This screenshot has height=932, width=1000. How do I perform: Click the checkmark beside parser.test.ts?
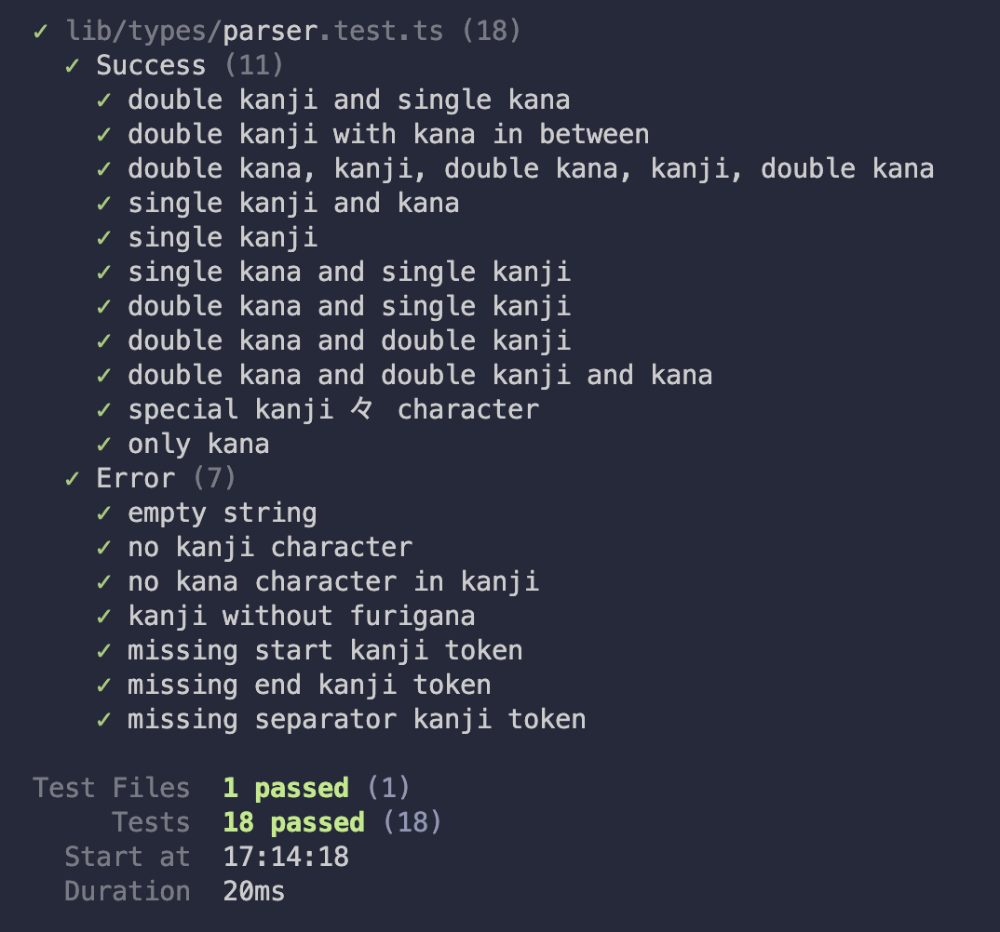coord(40,31)
